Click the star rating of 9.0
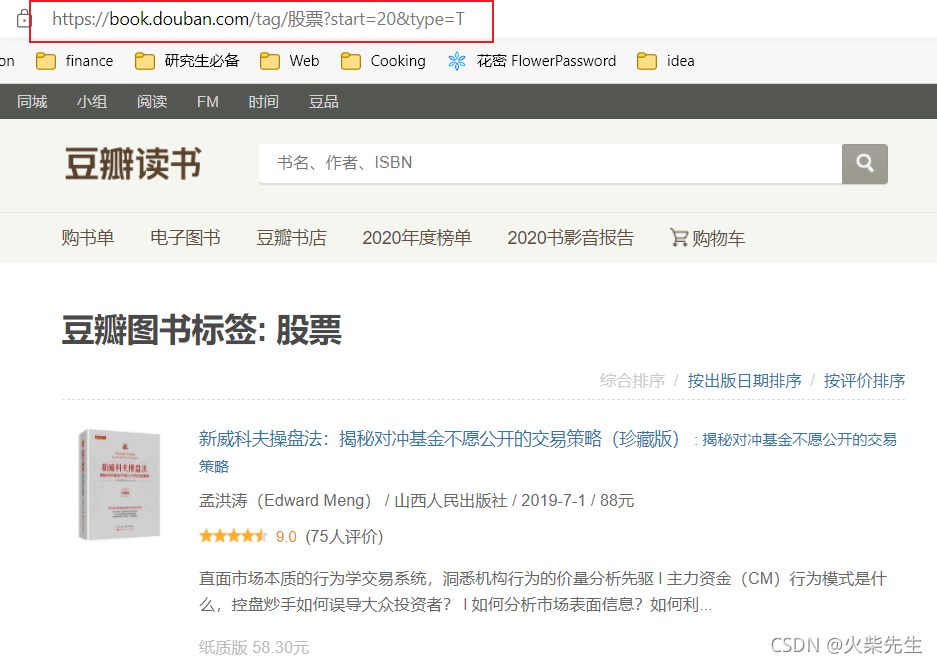 (233, 536)
